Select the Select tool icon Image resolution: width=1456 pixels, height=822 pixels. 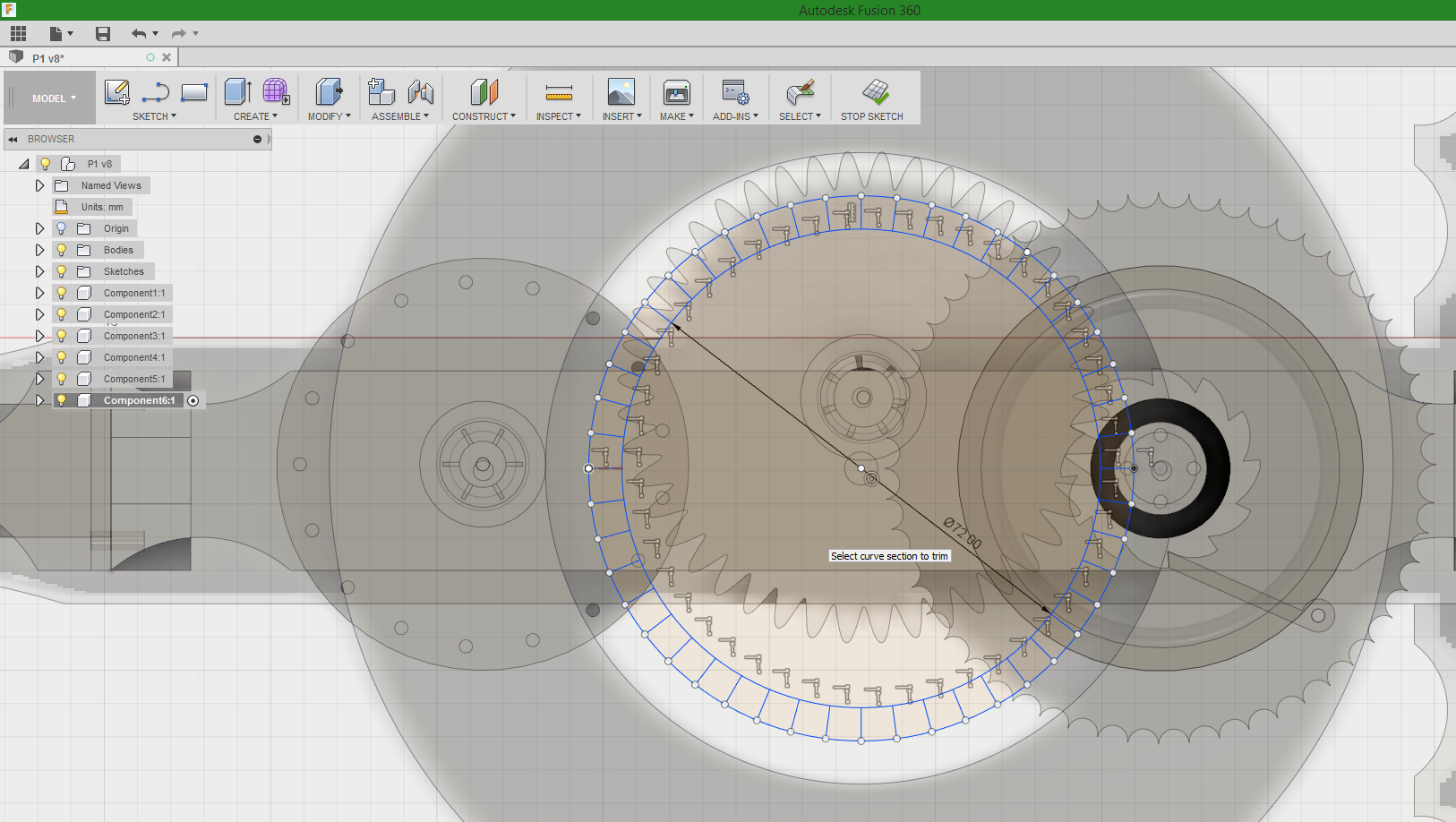click(x=800, y=91)
